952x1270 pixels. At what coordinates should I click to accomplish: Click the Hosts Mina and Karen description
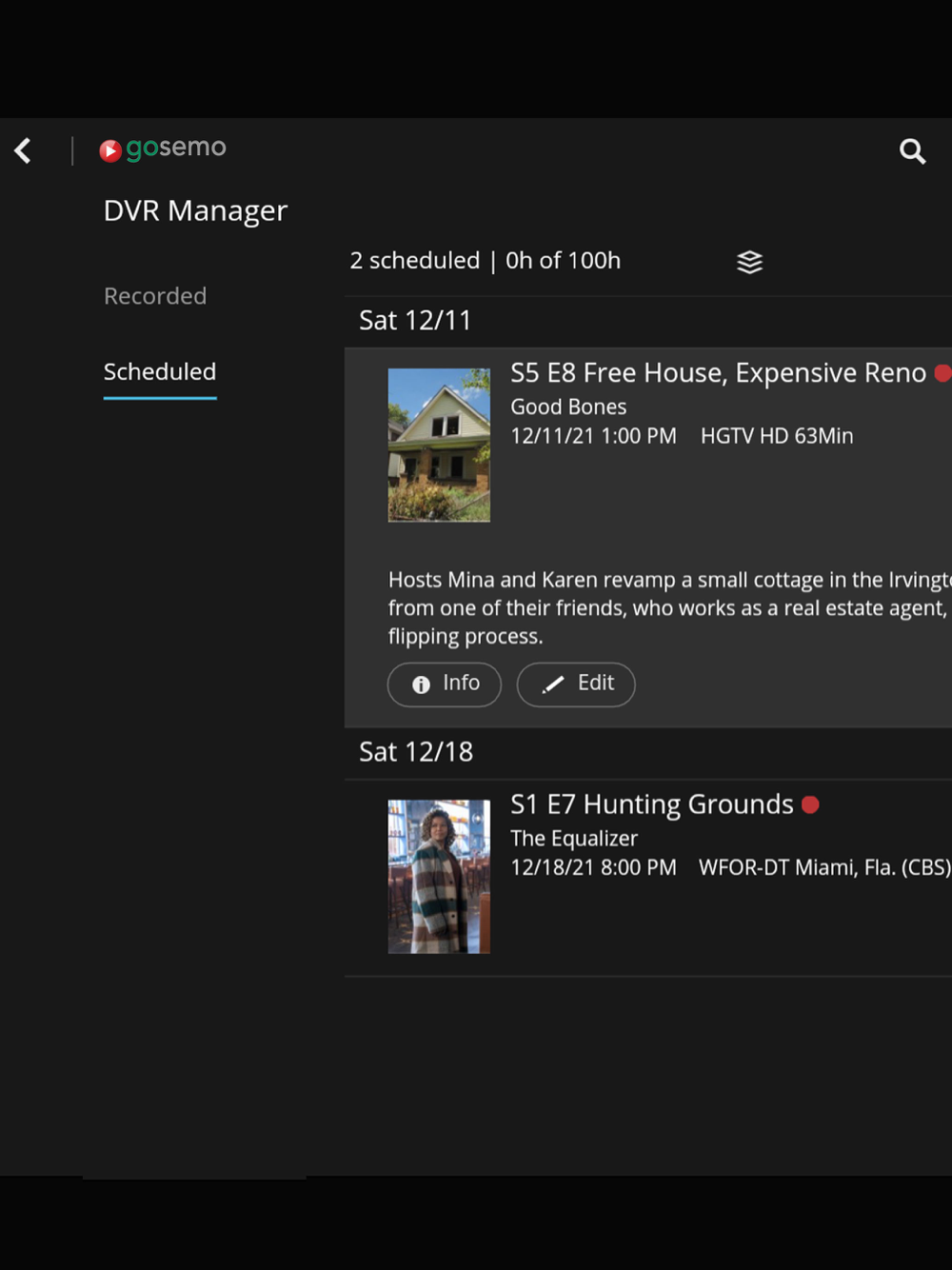tap(670, 607)
